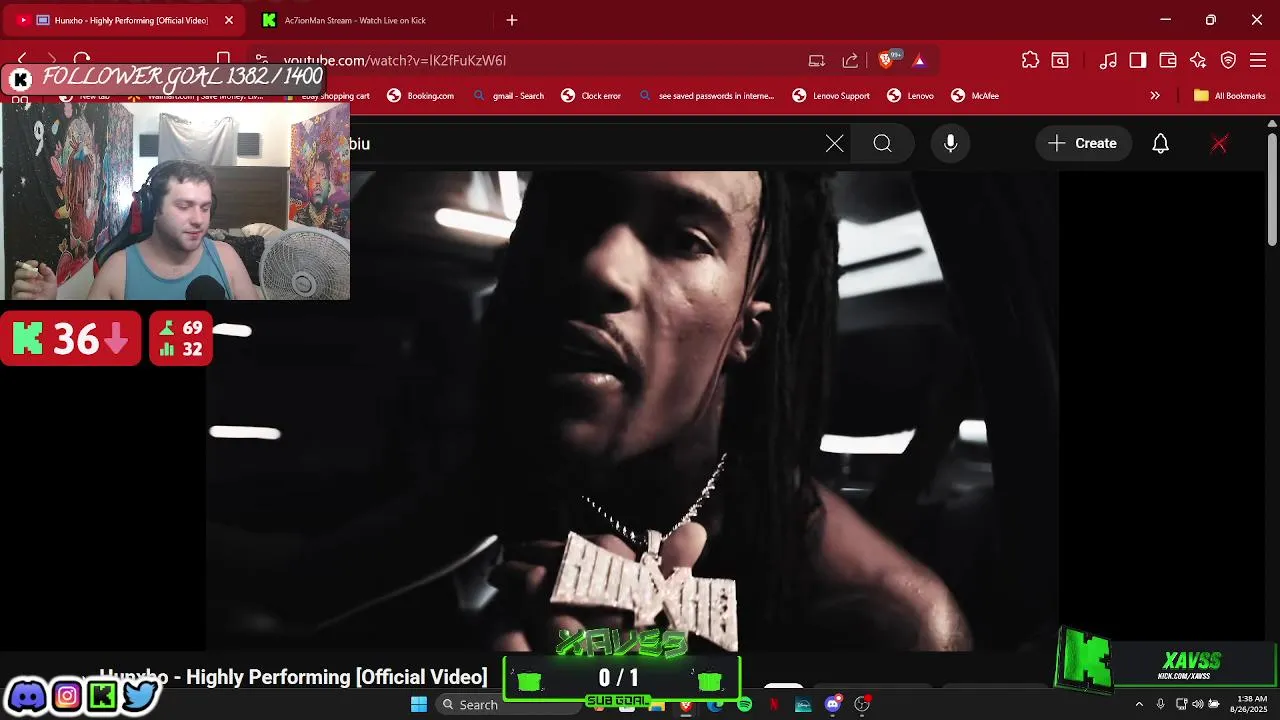Screen dimensions: 1280x720
Task: Open the saved passwords bookmark
Action: tap(706, 96)
